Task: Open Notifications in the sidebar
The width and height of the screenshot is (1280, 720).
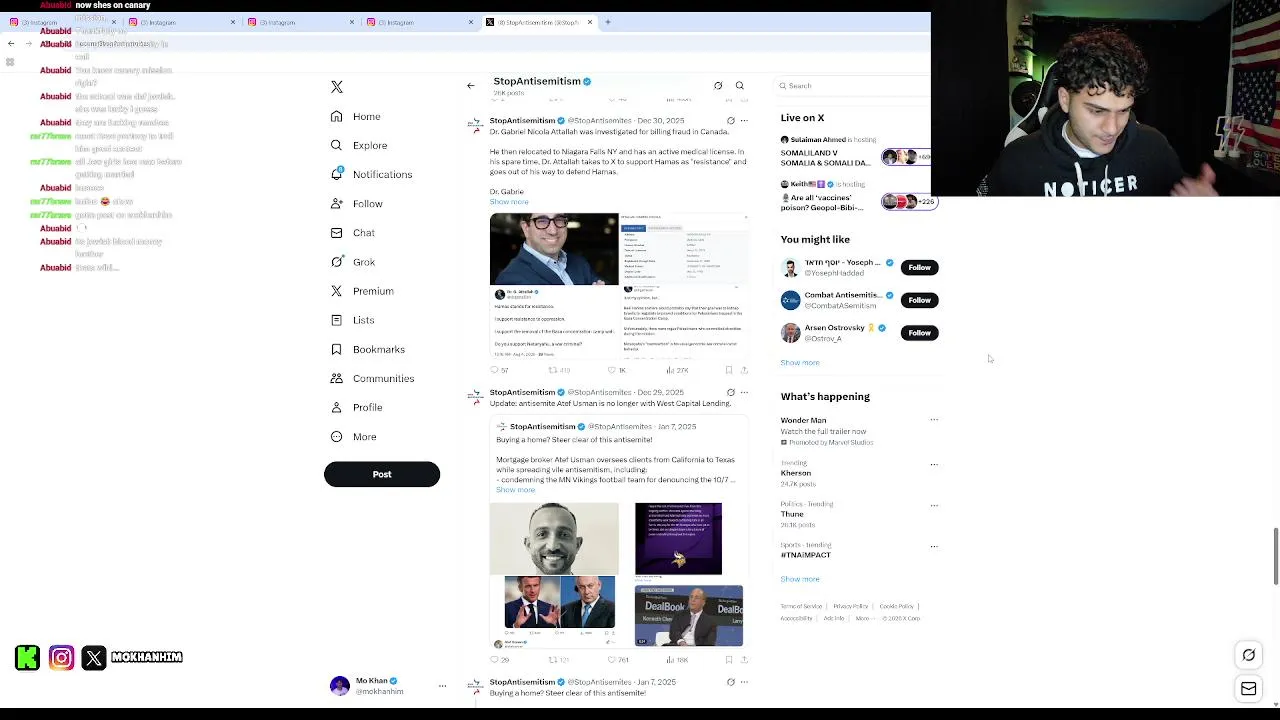Action: 371,175
